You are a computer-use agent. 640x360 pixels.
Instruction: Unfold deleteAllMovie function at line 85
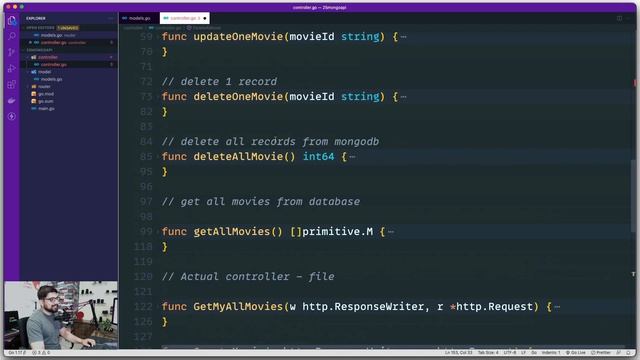coord(158,157)
